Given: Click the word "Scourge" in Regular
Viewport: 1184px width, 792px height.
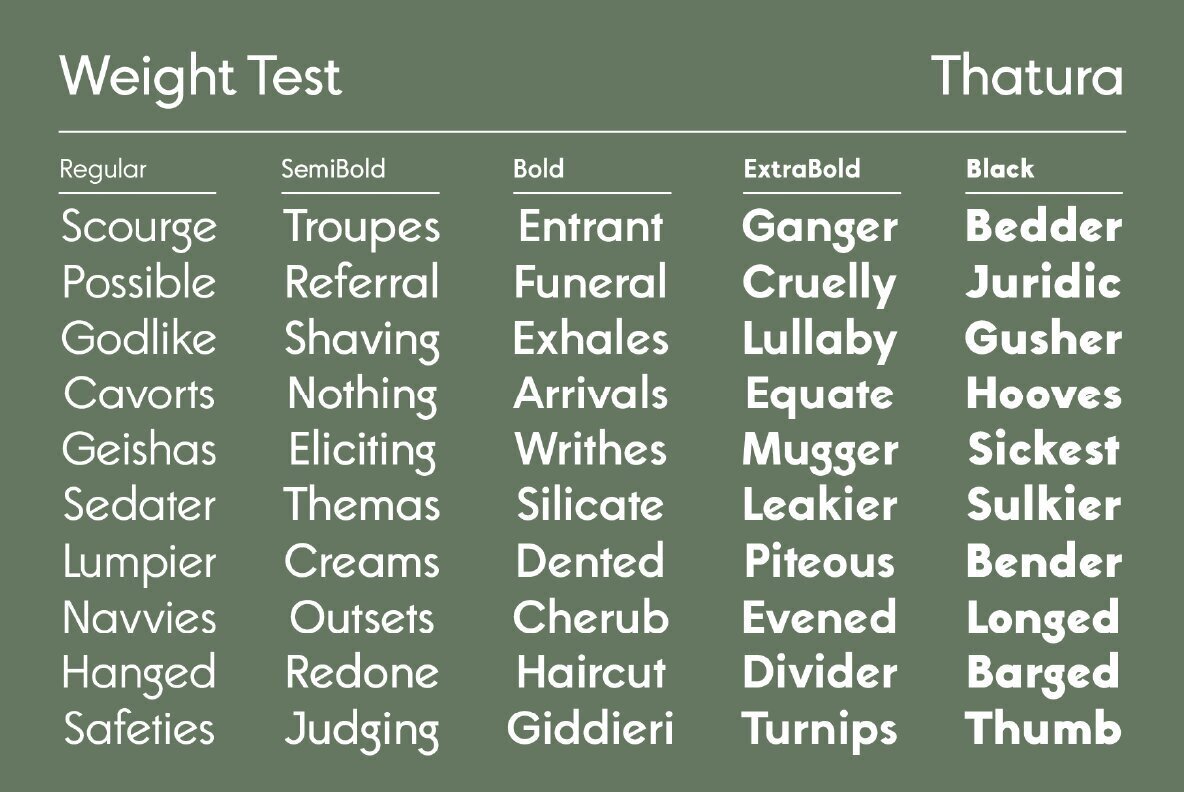Looking at the screenshot, I should (138, 228).
